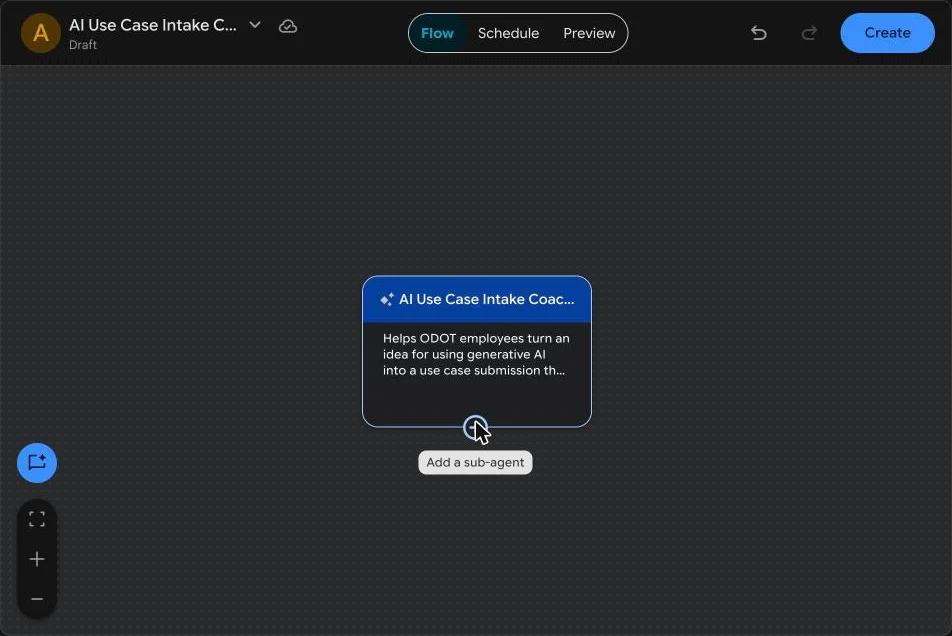Open the AI assistant chat button
This screenshot has height=636, width=952.
coord(37,463)
